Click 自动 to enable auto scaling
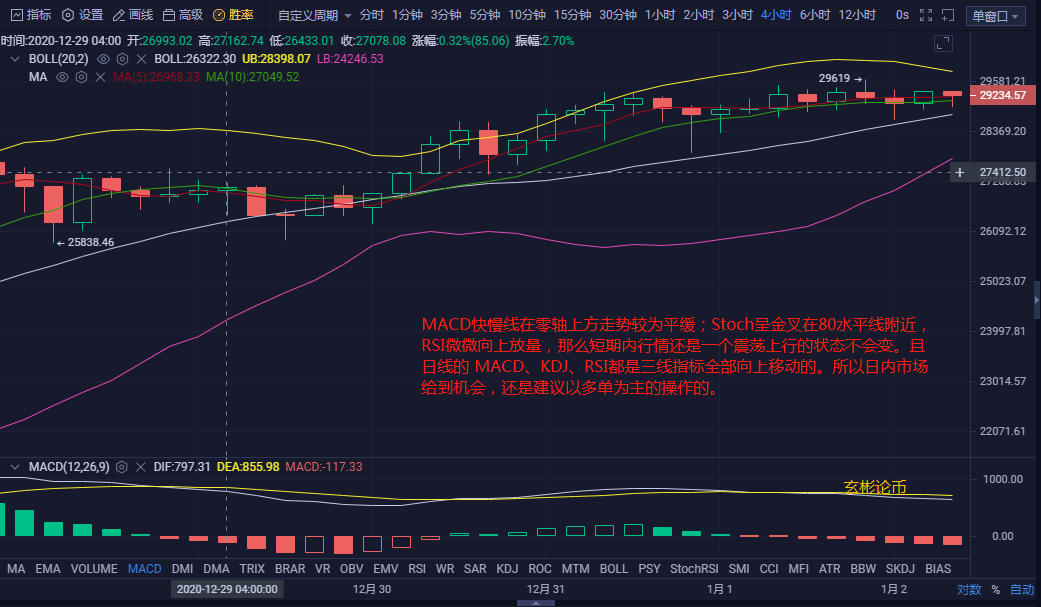Viewport: 1041px width, 607px height. point(1020,589)
